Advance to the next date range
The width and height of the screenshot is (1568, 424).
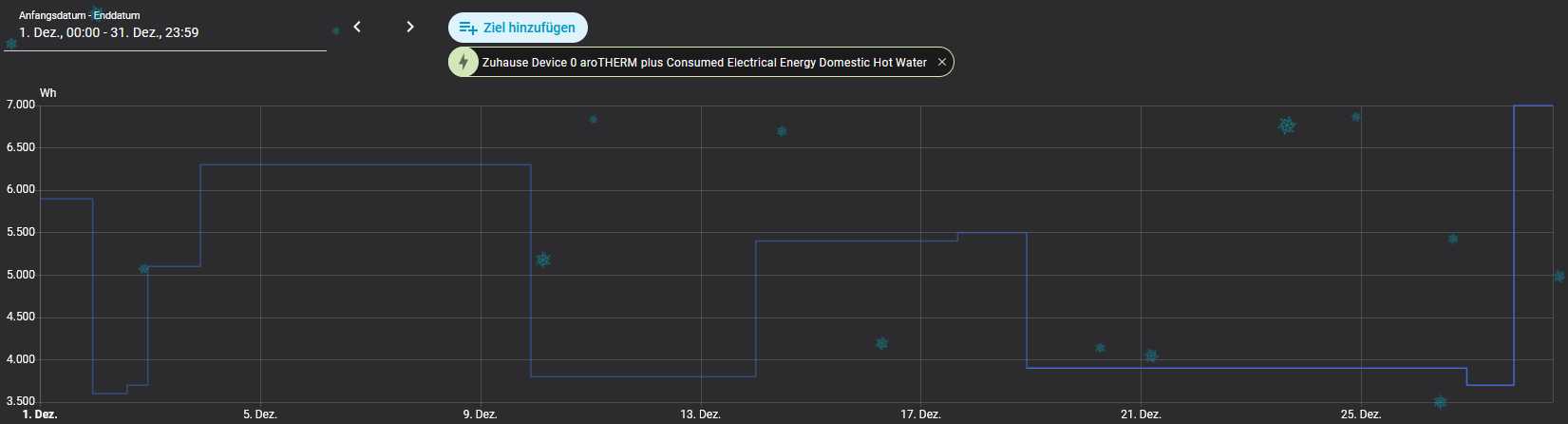click(x=410, y=27)
